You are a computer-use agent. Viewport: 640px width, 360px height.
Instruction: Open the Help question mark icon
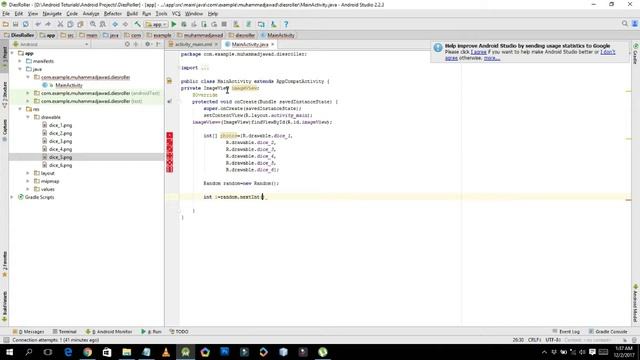286,24
